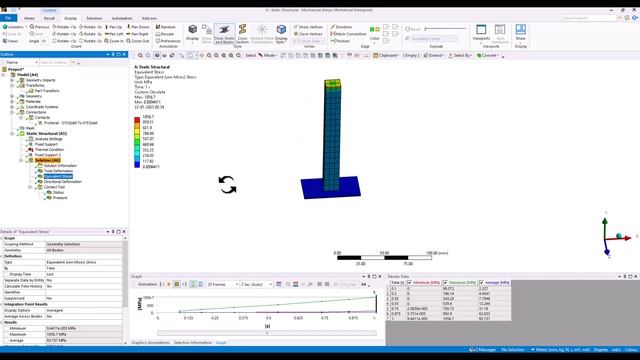The height and width of the screenshot is (360, 640).
Task: Click dark blue legend color band
Action: [x=137, y=164]
